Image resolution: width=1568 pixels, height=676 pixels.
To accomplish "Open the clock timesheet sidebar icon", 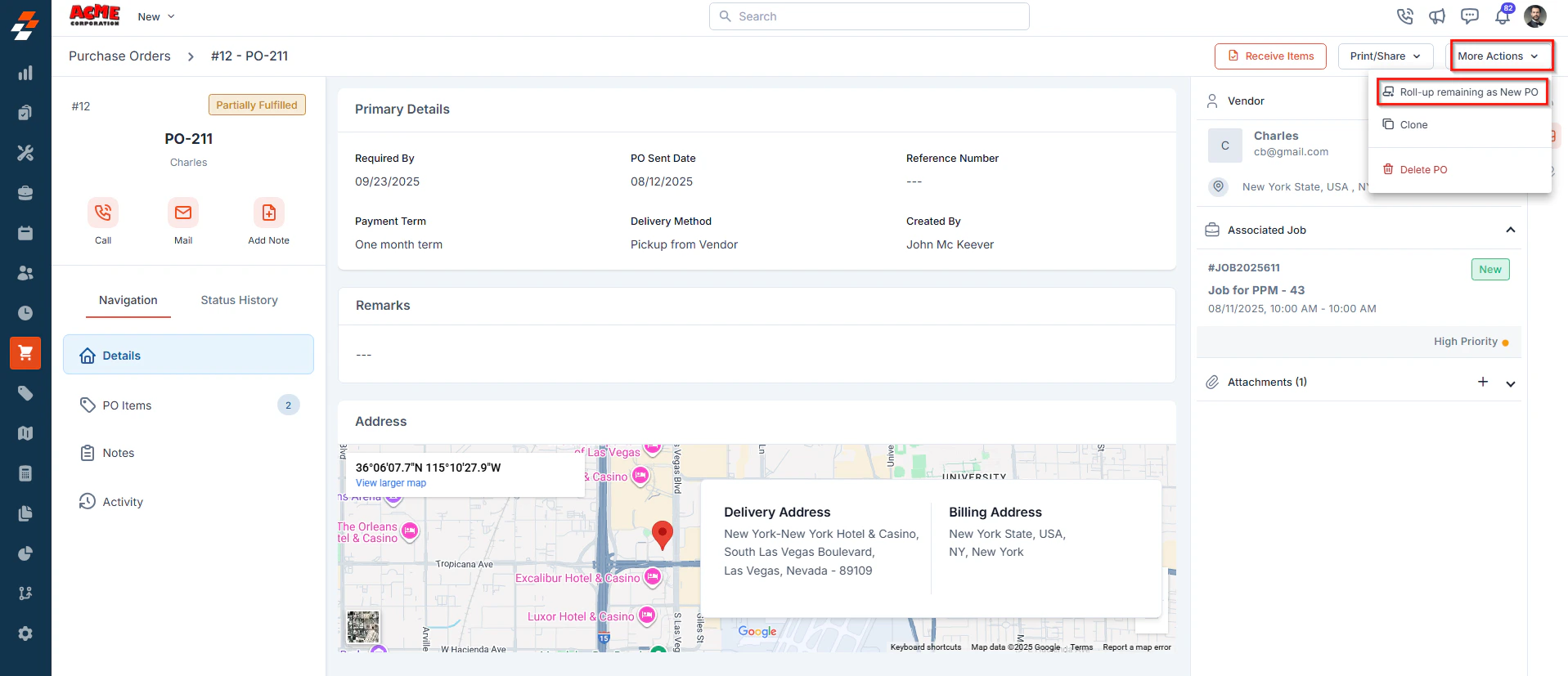I will click(25, 313).
